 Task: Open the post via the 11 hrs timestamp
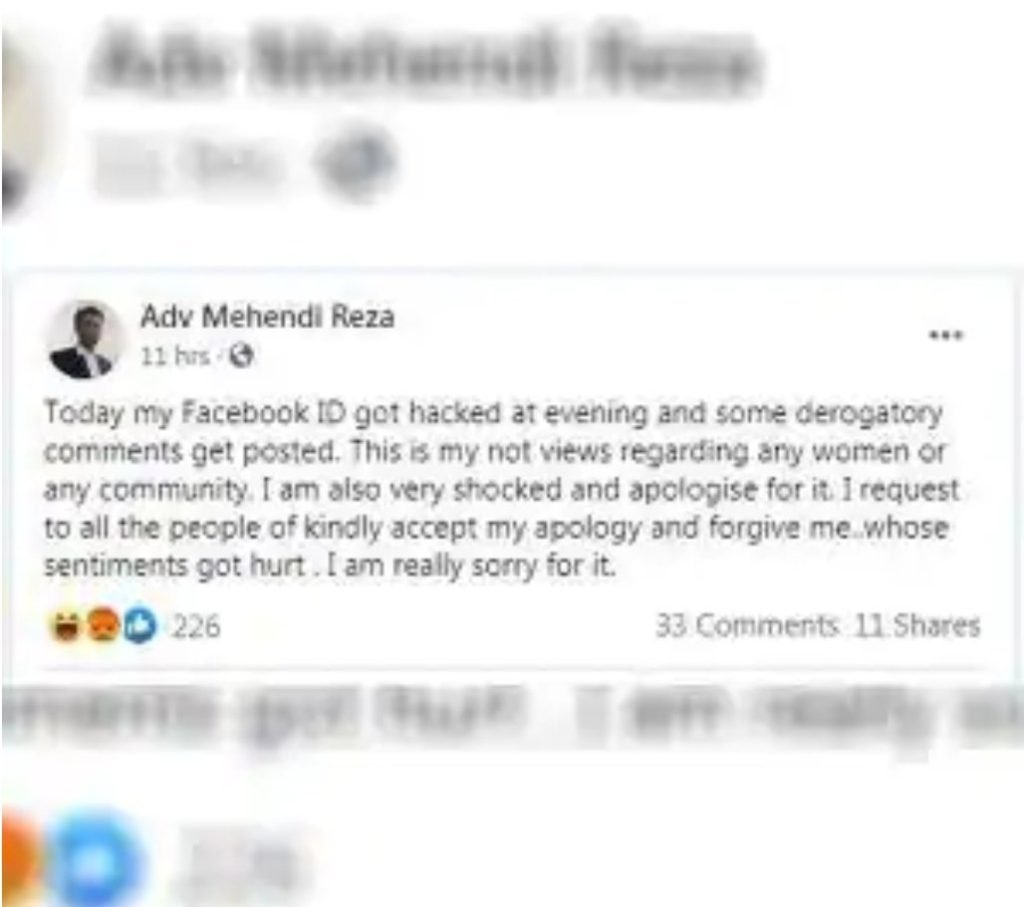[x=175, y=356]
